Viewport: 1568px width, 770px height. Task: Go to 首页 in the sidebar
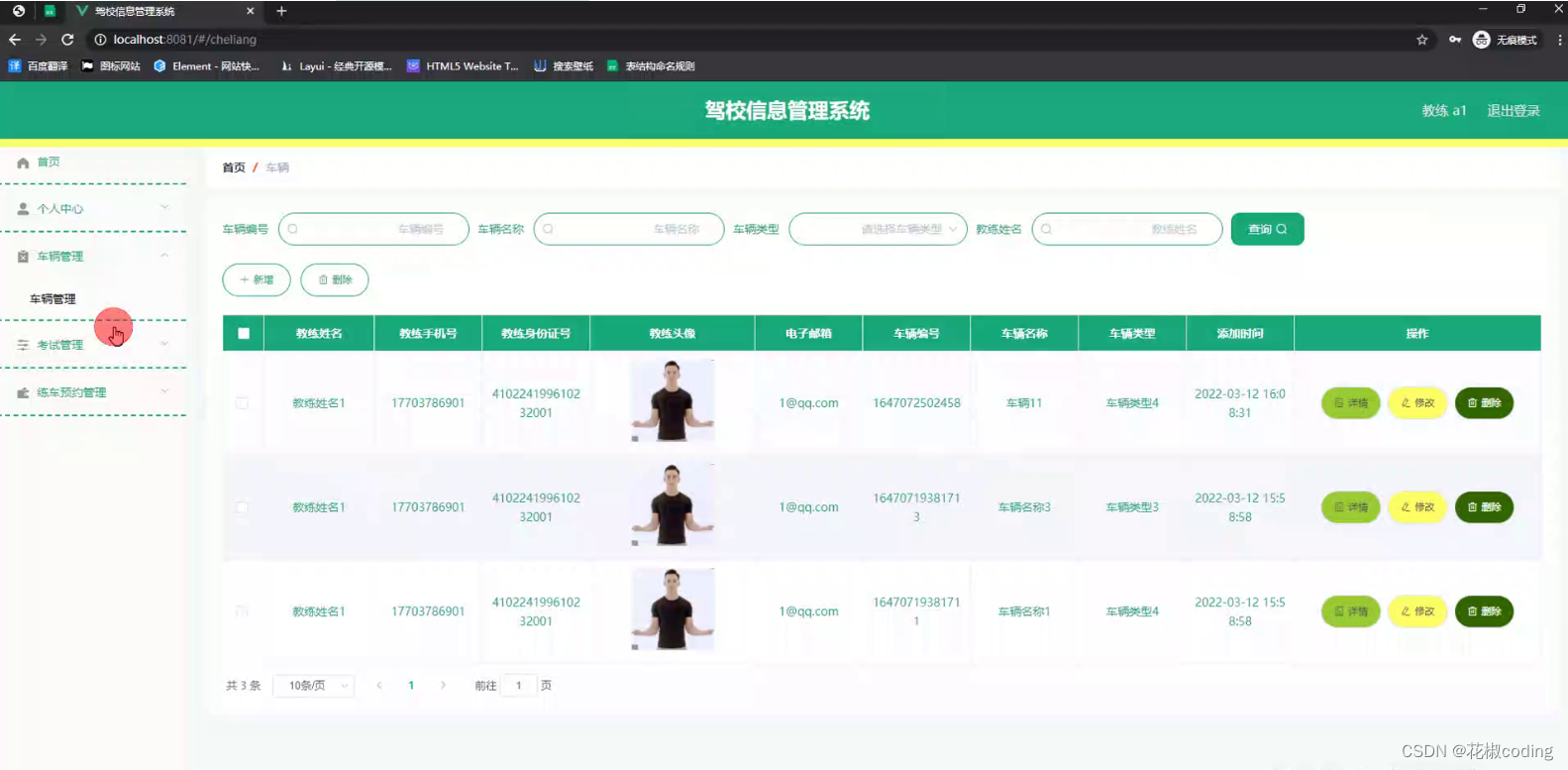(49, 163)
